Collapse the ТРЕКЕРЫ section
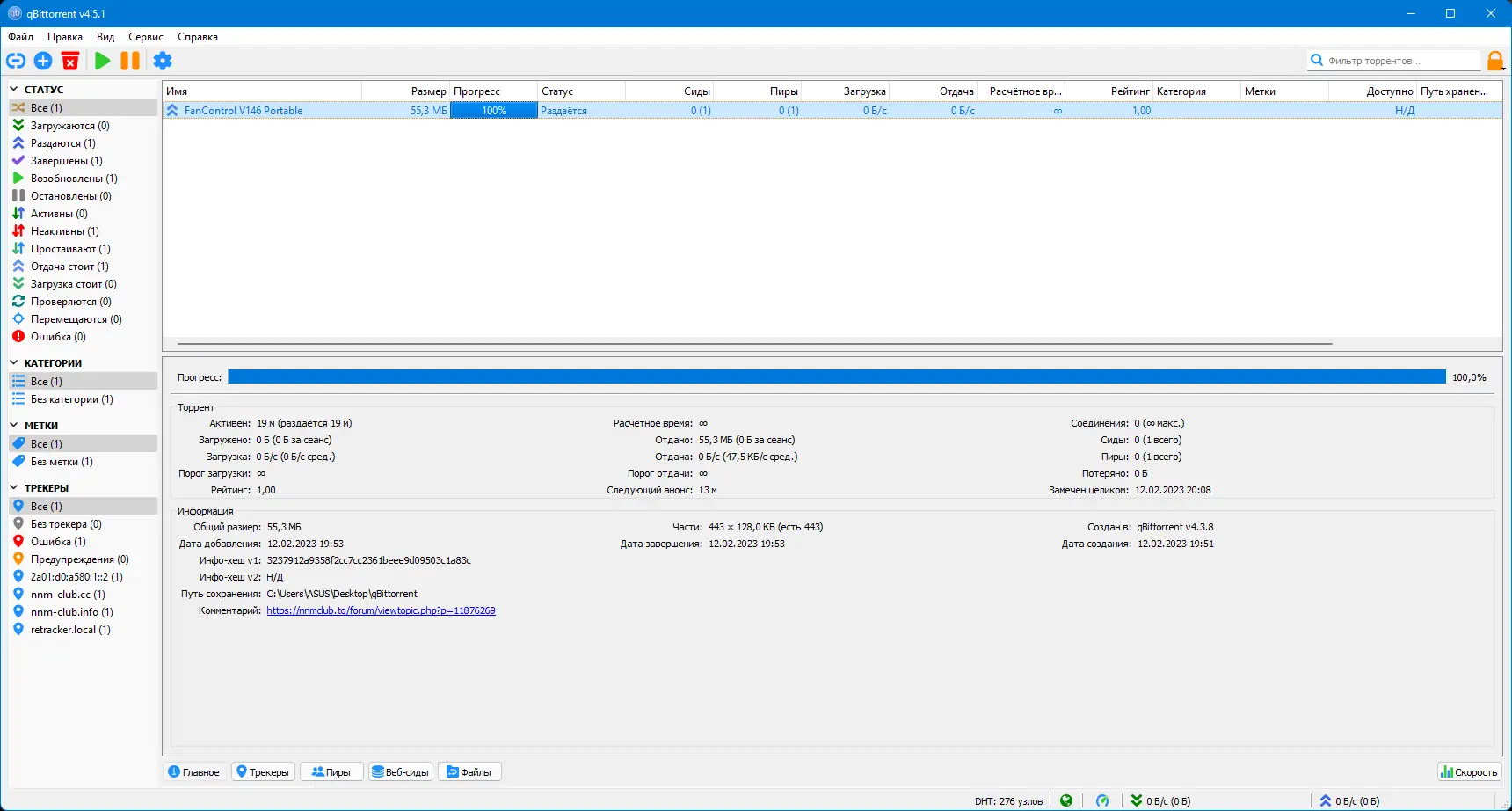Image resolution: width=1512 pixels, height=811 pixels. point(14,488)
